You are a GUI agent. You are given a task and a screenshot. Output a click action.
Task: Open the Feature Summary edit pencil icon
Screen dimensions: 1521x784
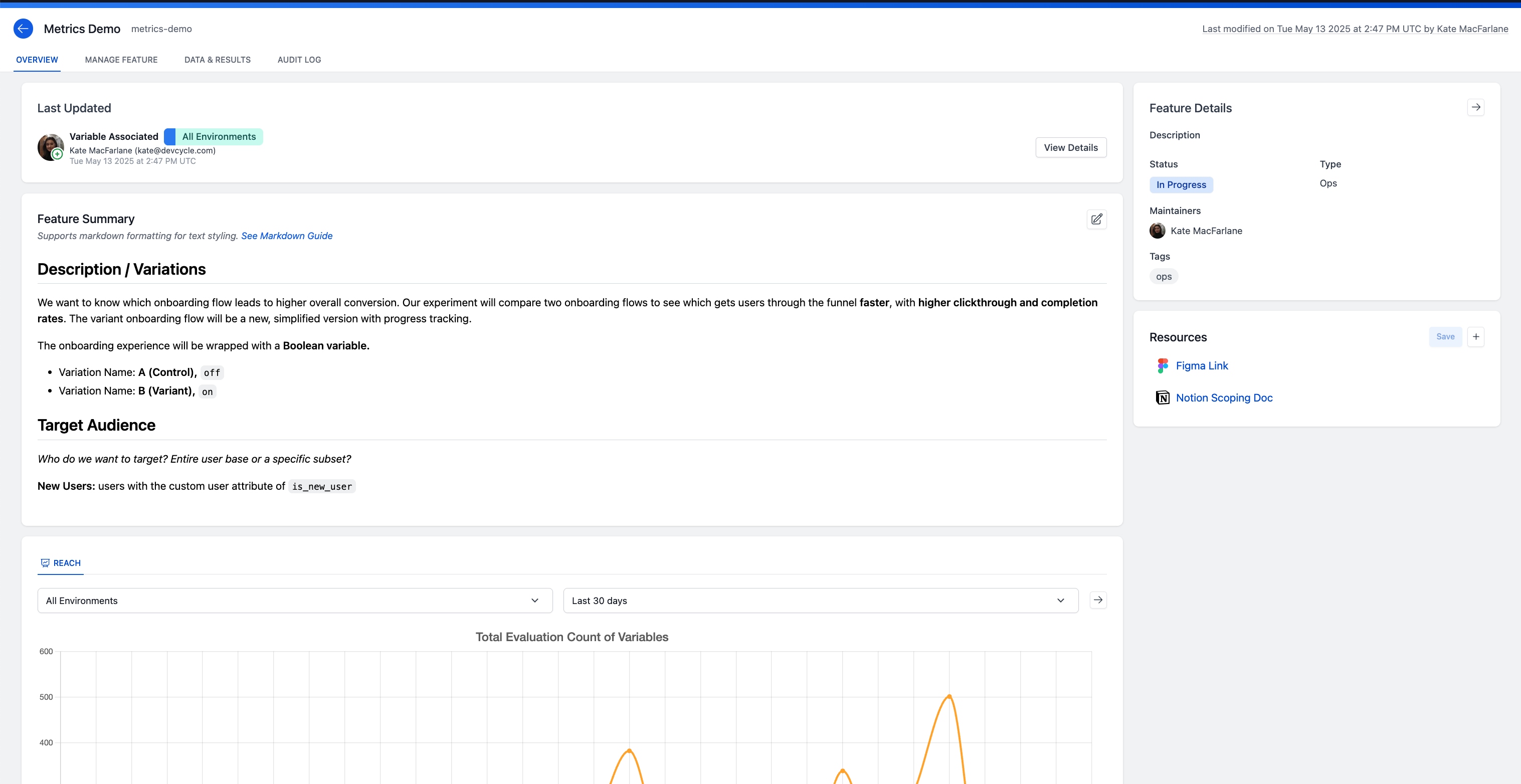(x=1097, y=219)
